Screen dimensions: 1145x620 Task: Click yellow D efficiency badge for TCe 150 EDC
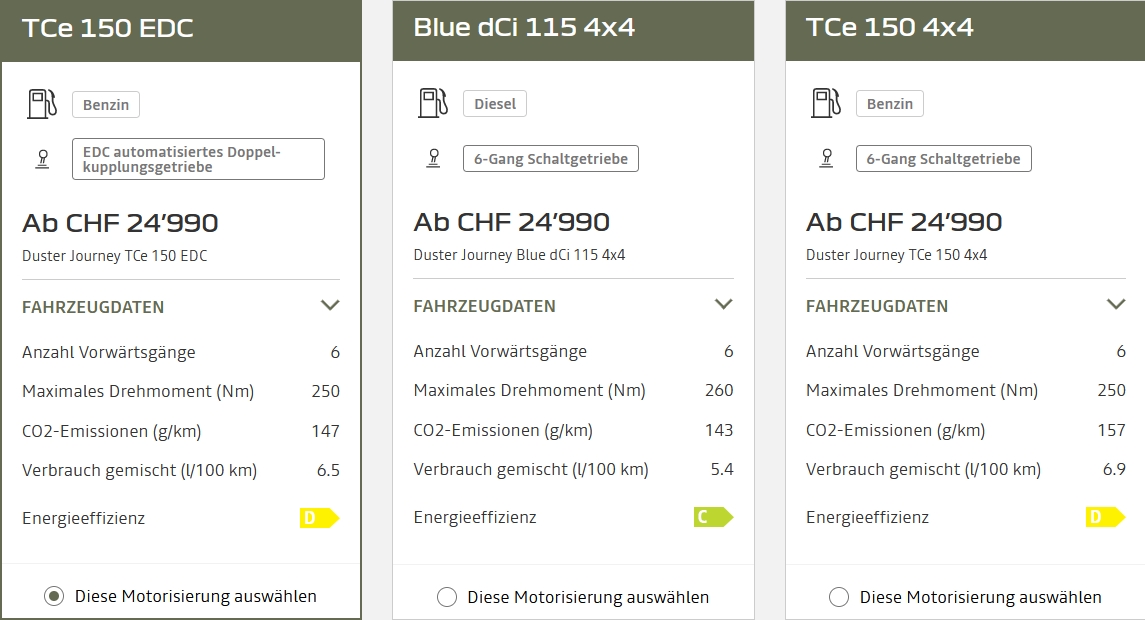click(x=319, y=518)
